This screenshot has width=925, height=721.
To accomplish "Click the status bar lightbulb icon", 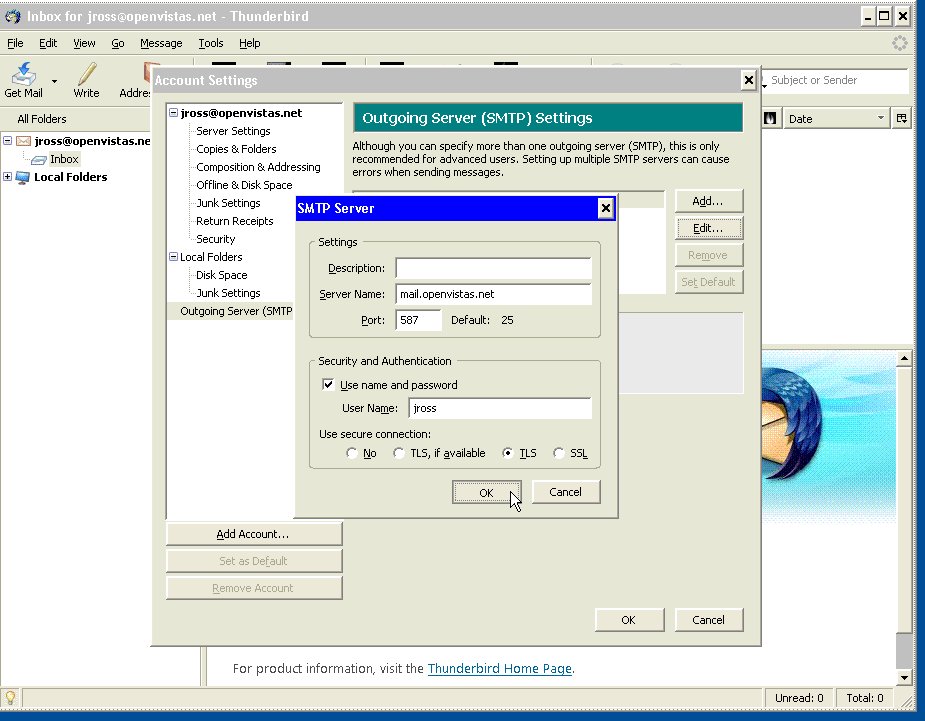I will pos(10,697).
